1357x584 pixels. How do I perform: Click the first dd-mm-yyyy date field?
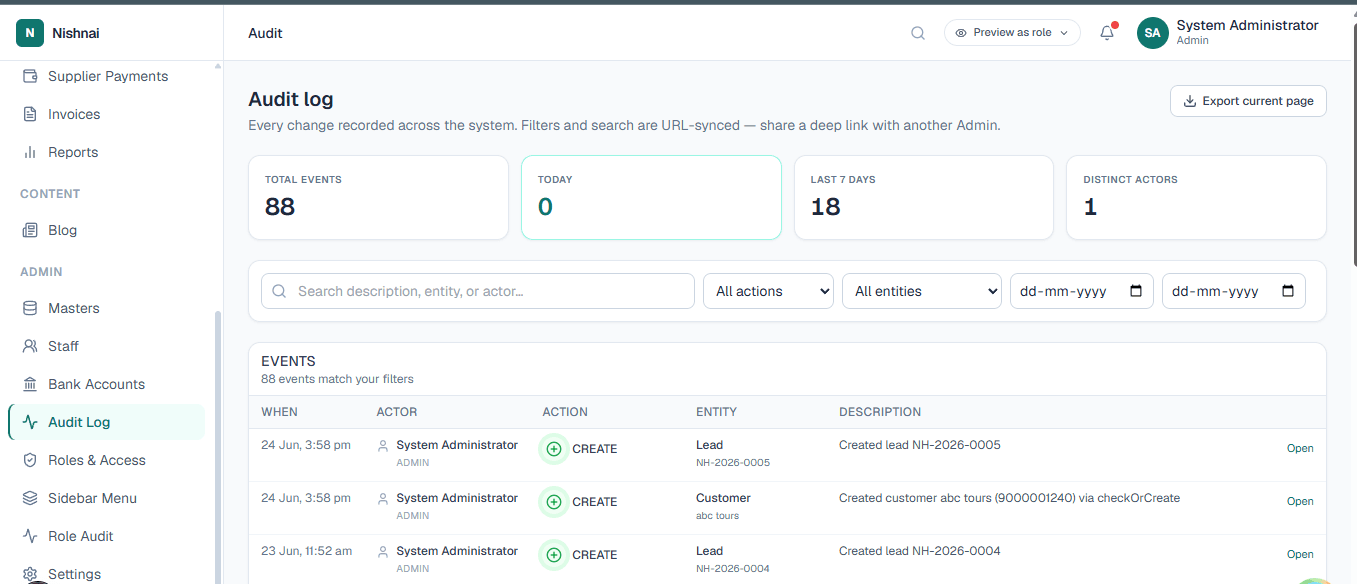click(1082, 291)
